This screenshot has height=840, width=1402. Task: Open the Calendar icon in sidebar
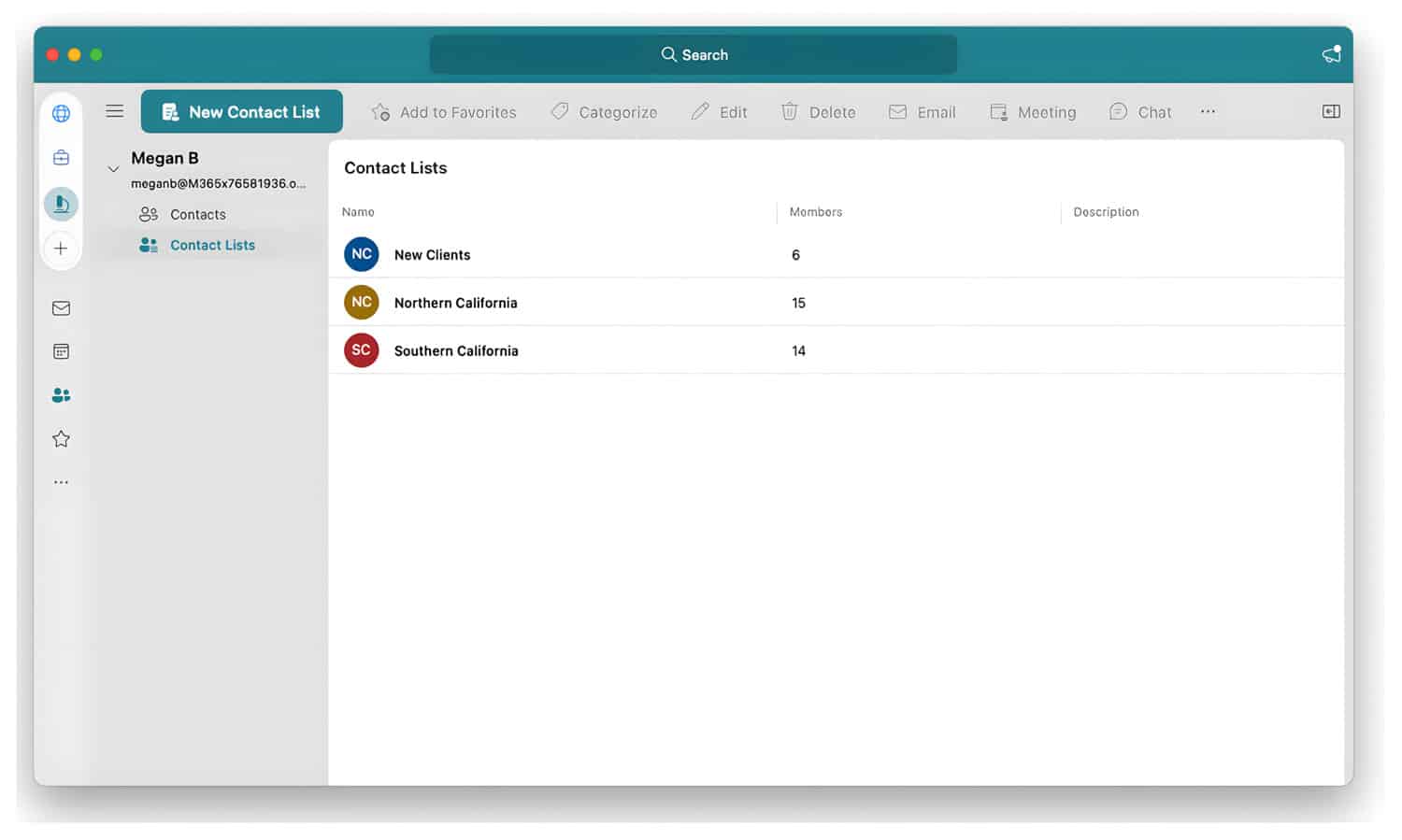coord(61,351)
